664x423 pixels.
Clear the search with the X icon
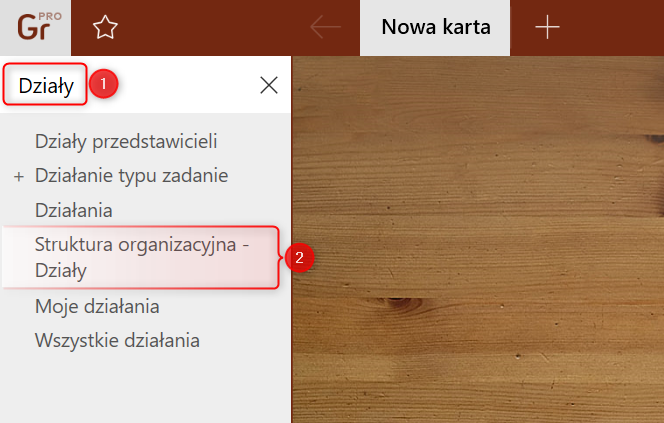click(269, 85)
